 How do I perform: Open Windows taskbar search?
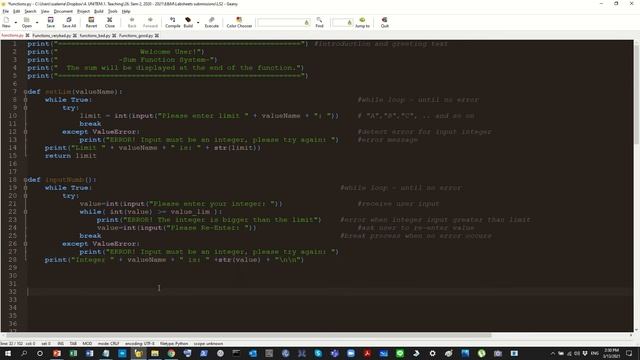tap(24, 353)
